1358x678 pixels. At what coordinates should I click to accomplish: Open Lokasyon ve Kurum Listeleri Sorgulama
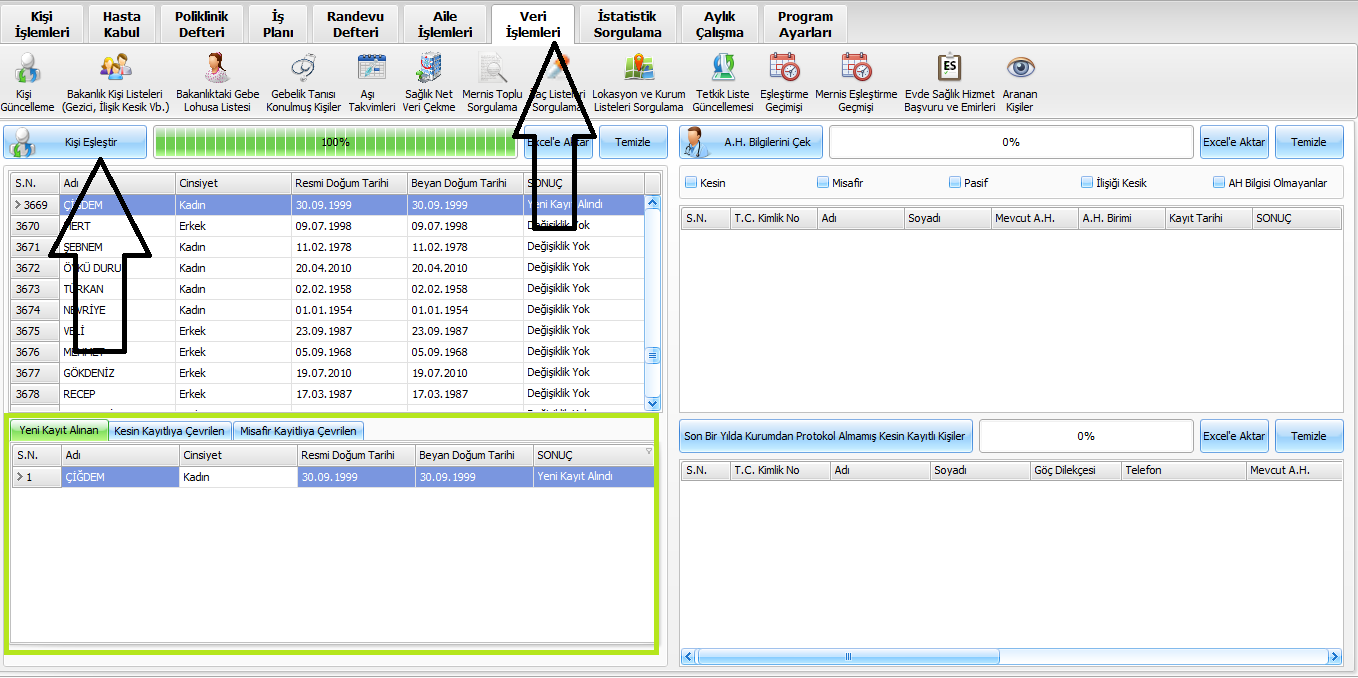(x=638, y=69)
